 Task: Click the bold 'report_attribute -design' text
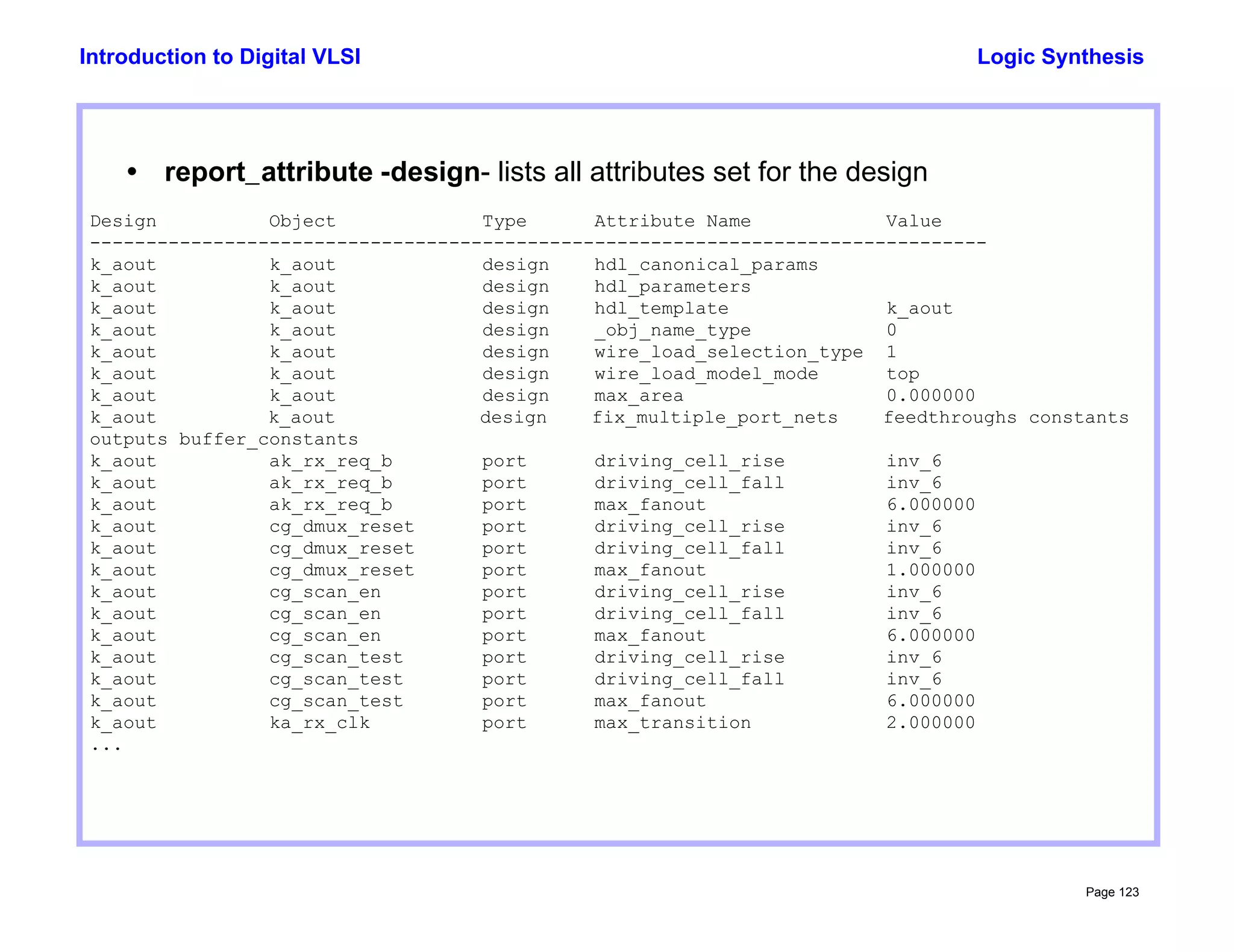tap(322, 172)
